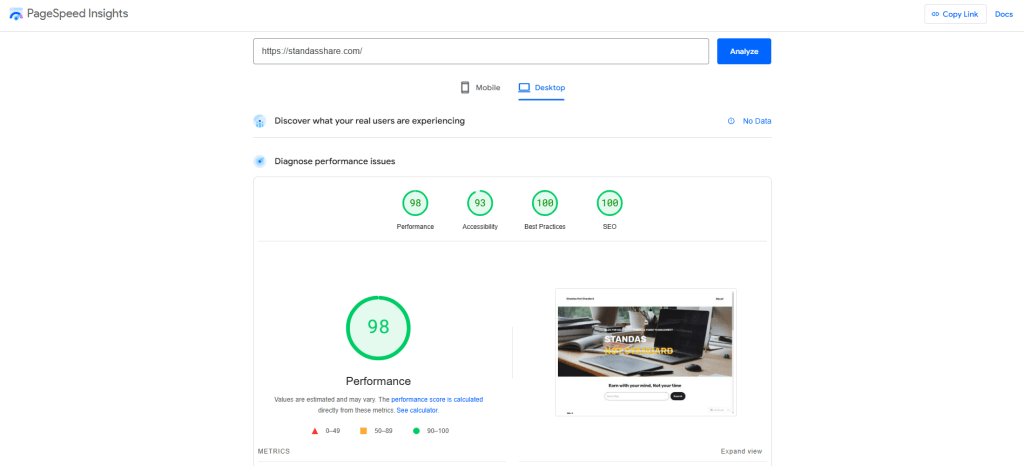Switch to the Mobile tab
1024x466 pixels.
(480, 88)
